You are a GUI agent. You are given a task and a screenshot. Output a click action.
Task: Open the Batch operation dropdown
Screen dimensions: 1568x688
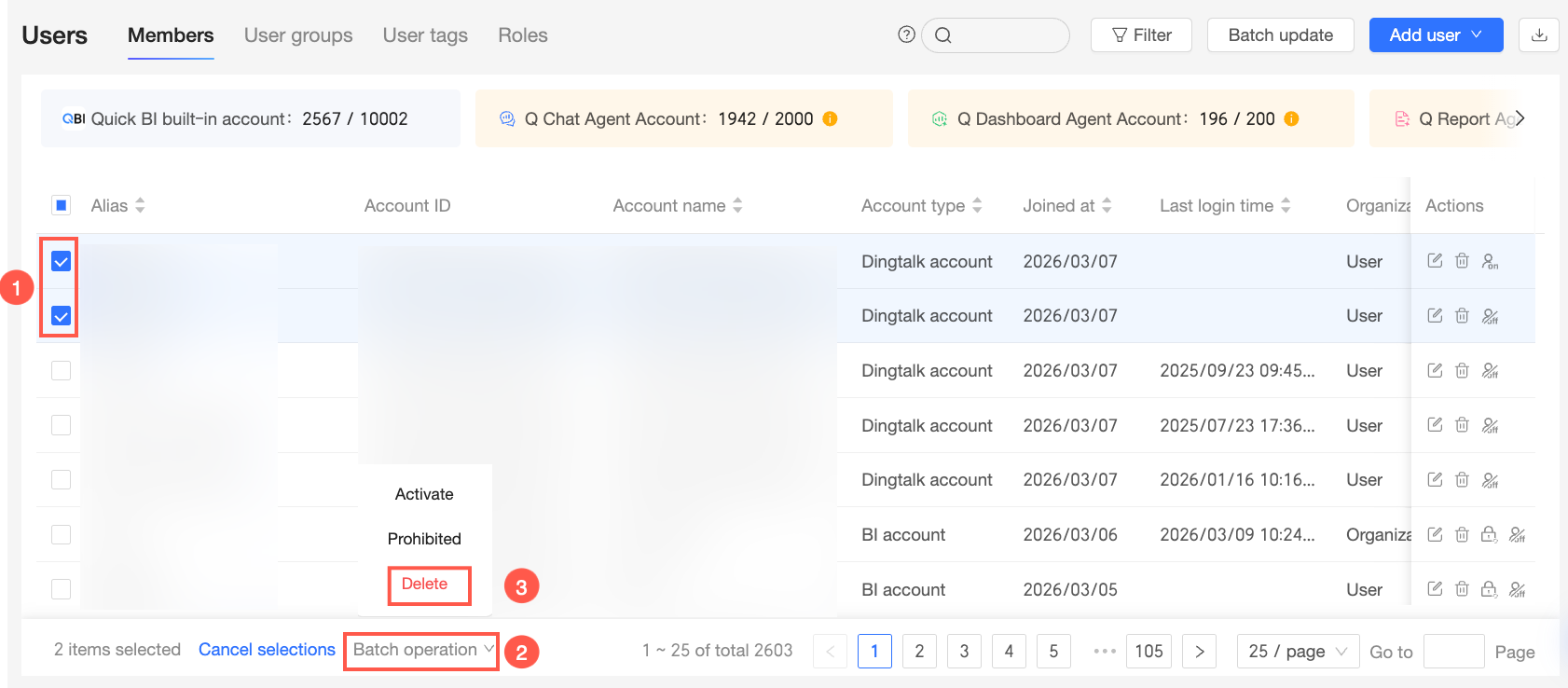tap(422, 650)
